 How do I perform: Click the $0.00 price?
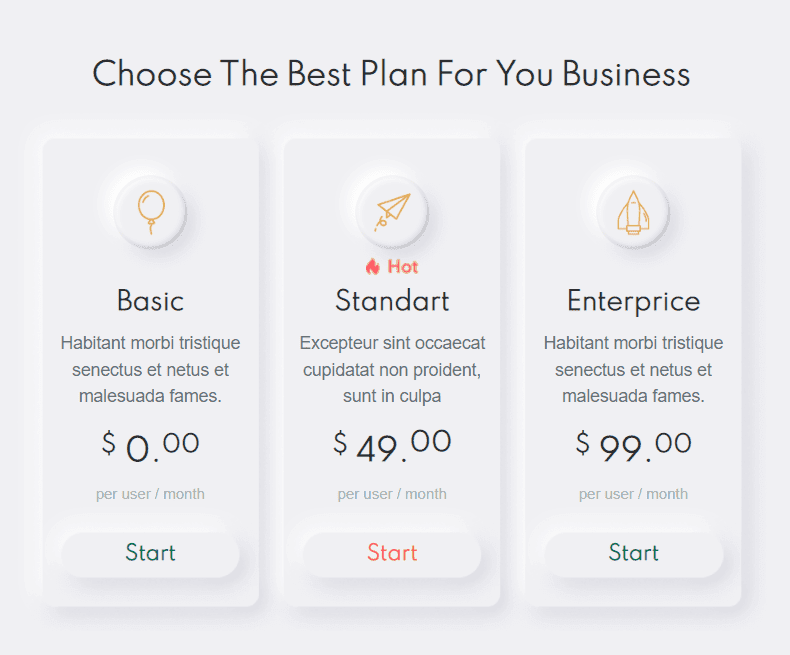tap(150, 446)
